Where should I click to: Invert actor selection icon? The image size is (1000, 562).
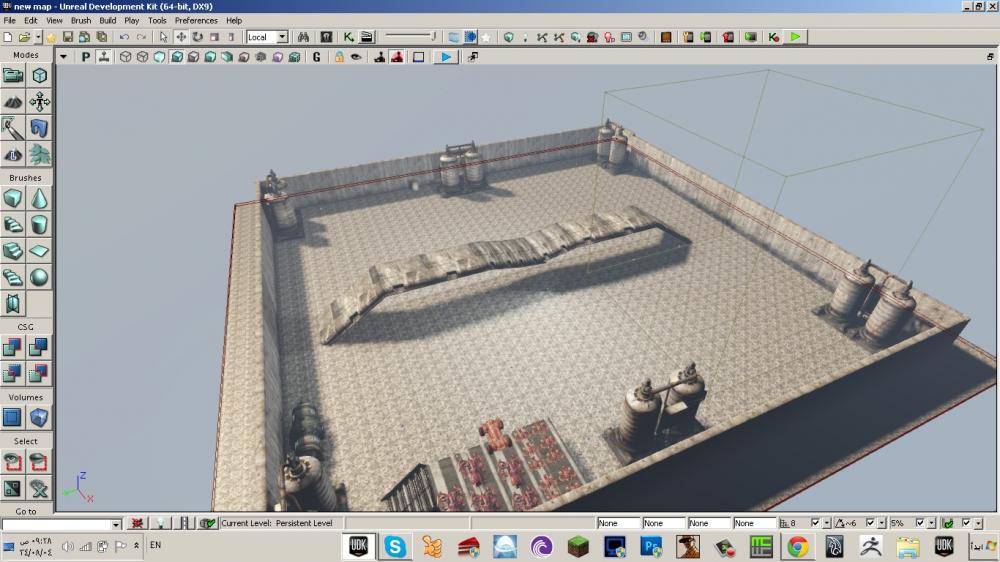13,489
